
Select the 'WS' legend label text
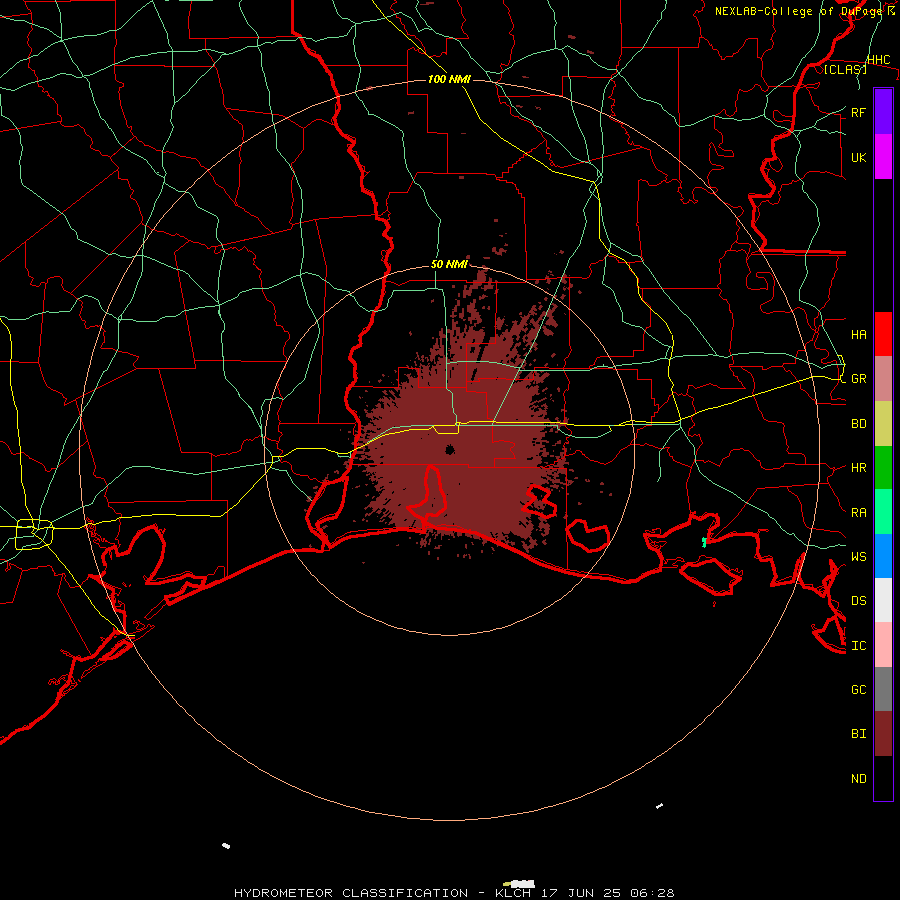pos(858,556)
